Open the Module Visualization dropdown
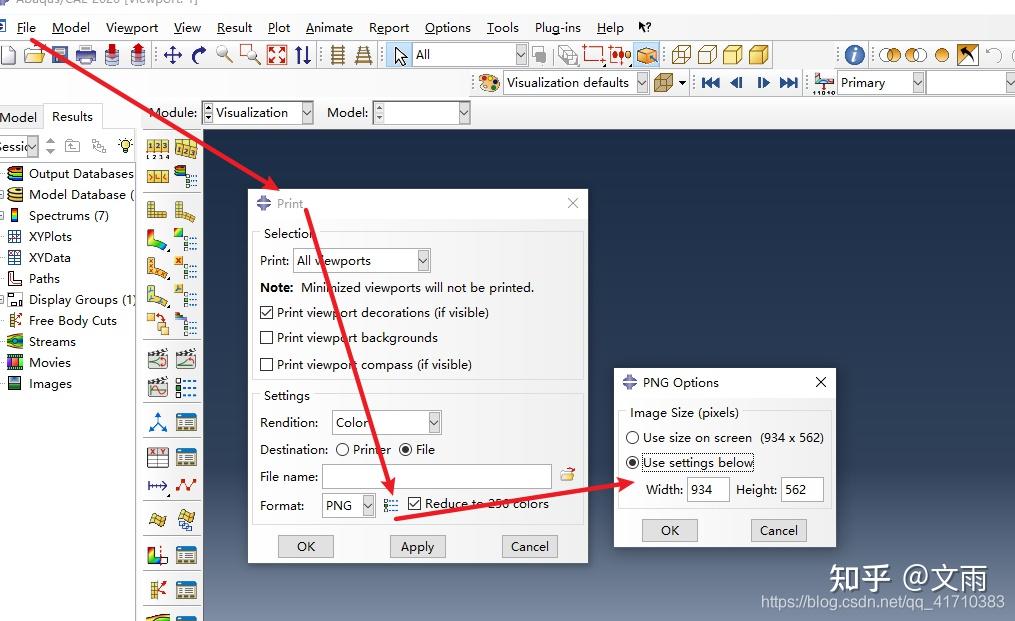This screenshot has width=1015, height=621. coord(306,112)
